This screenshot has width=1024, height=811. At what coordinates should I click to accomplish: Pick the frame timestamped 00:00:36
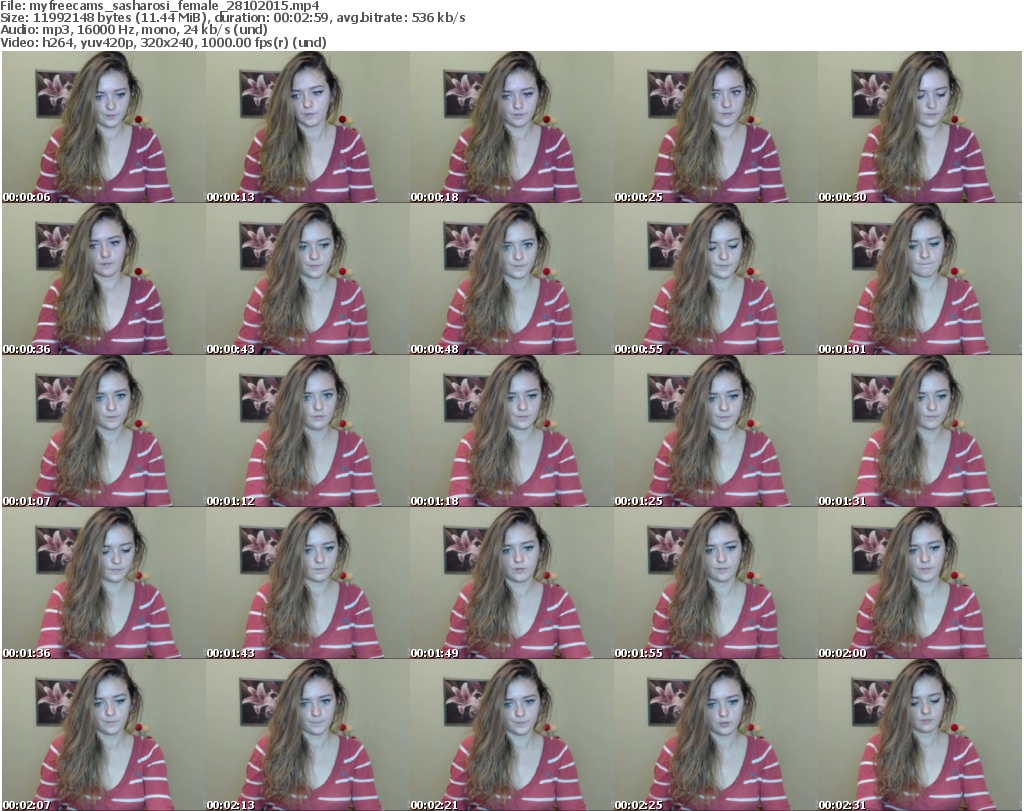pos(104,279)
